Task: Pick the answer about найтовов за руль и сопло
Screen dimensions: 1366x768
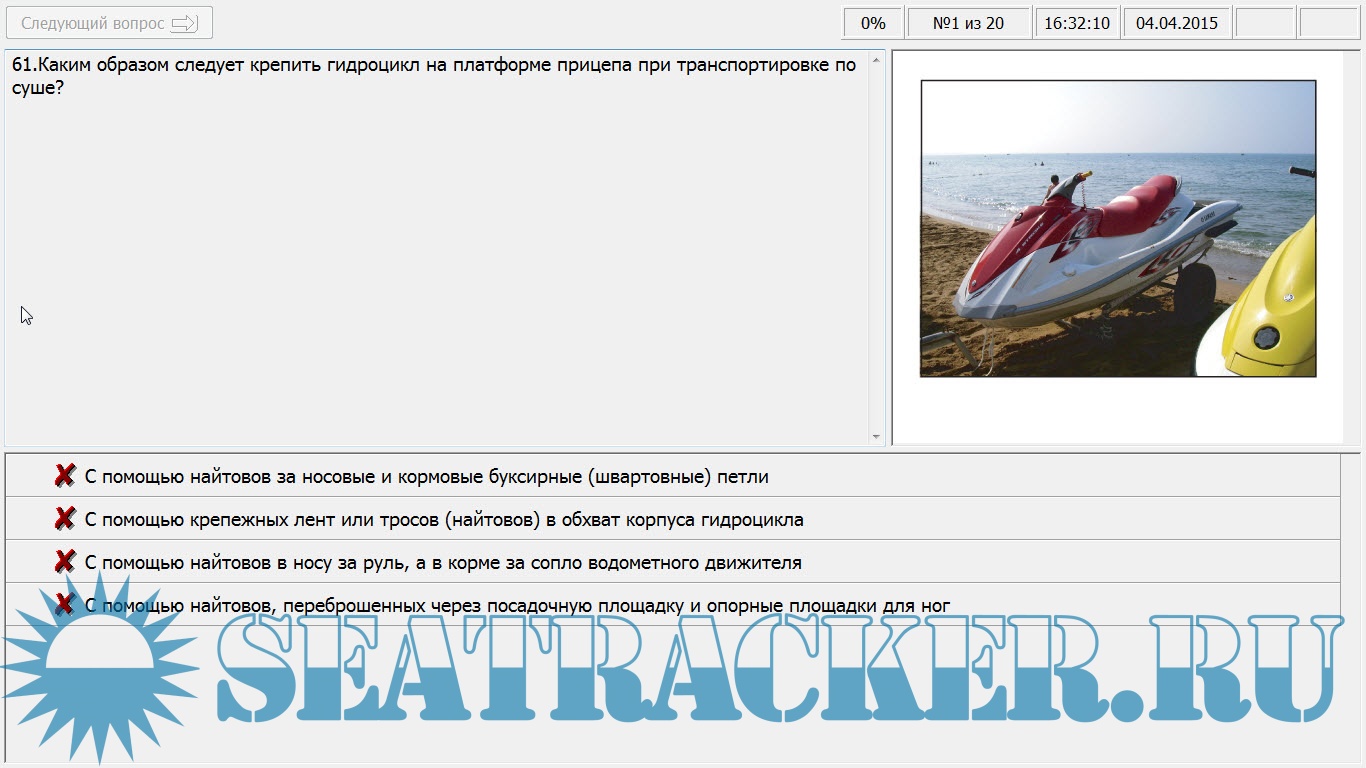Action: tap(443, 563)
